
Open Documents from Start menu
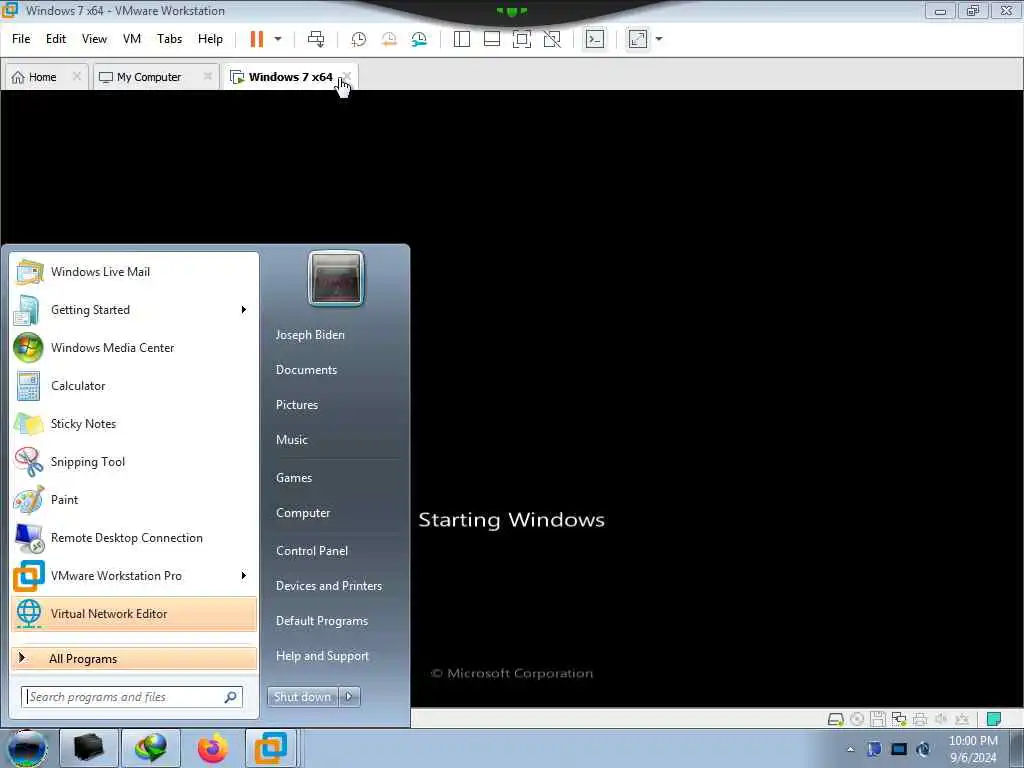coord(306,370)
